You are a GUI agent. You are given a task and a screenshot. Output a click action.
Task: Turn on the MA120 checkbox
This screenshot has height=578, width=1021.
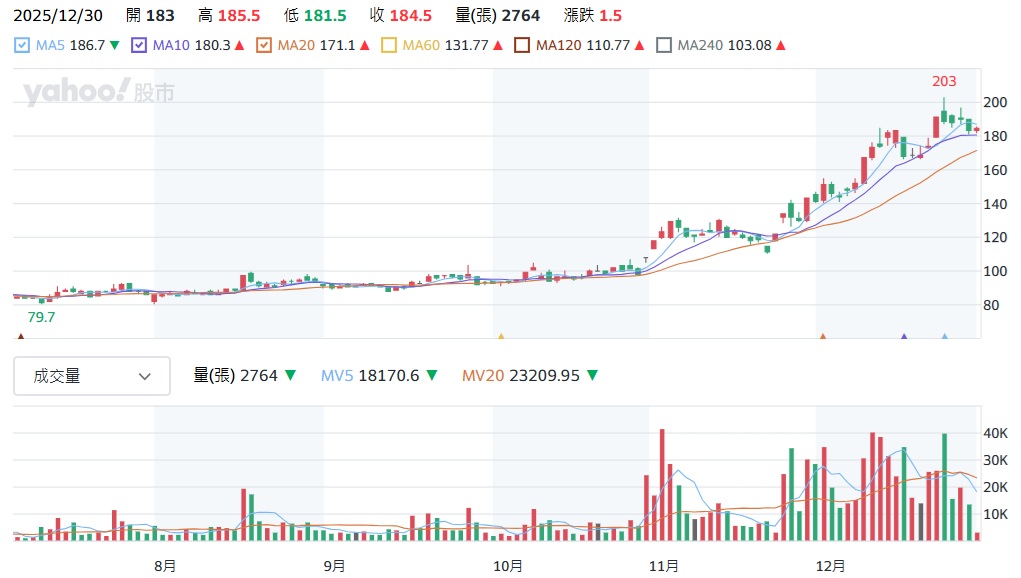(522, 45)
